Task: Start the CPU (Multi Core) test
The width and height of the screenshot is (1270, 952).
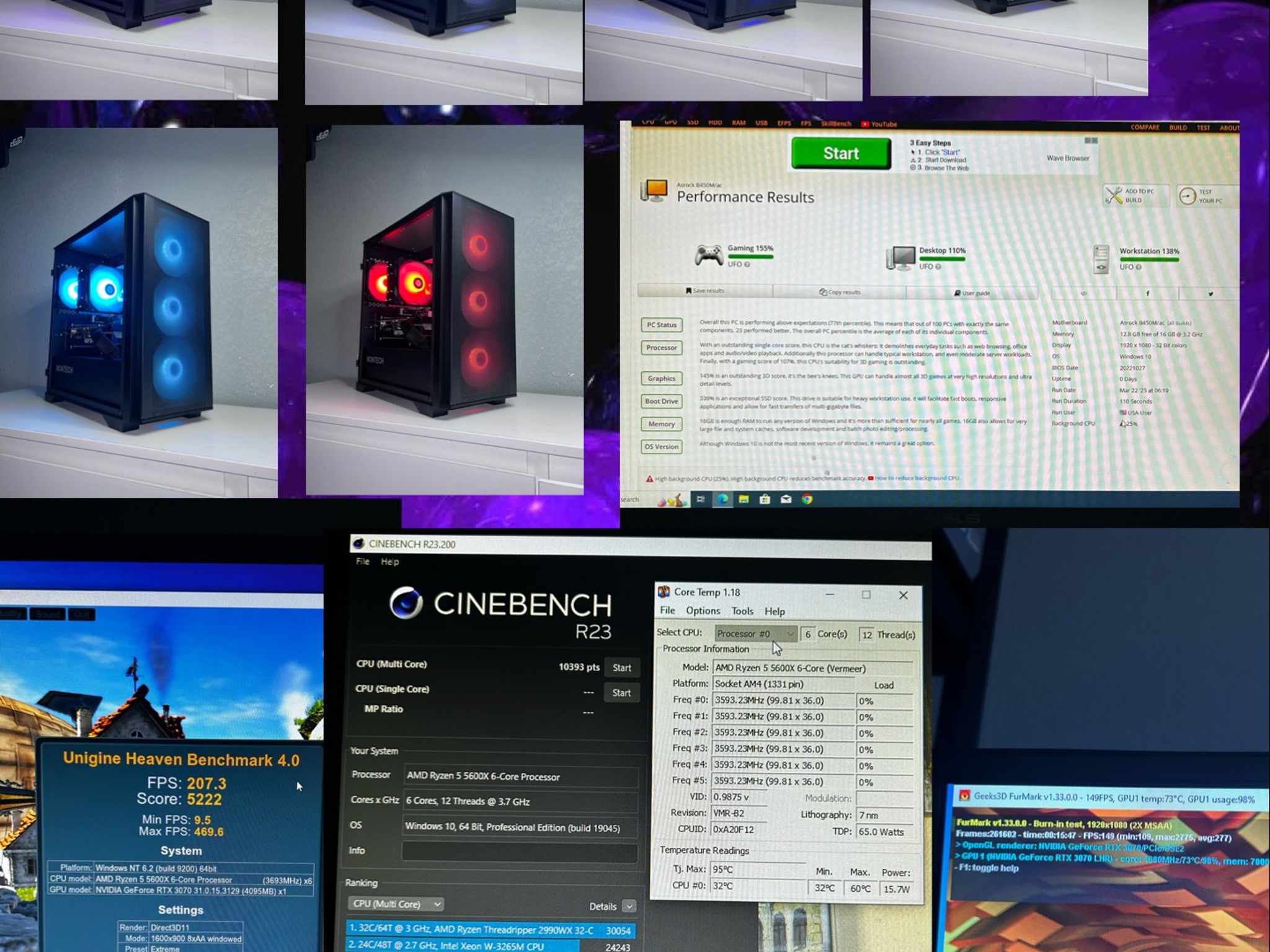Action: point(622,668)
